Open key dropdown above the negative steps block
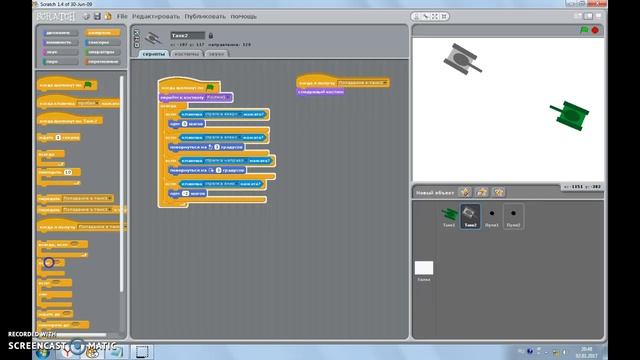The width and height of the screenshot is (640, 360). pos(222,184)
